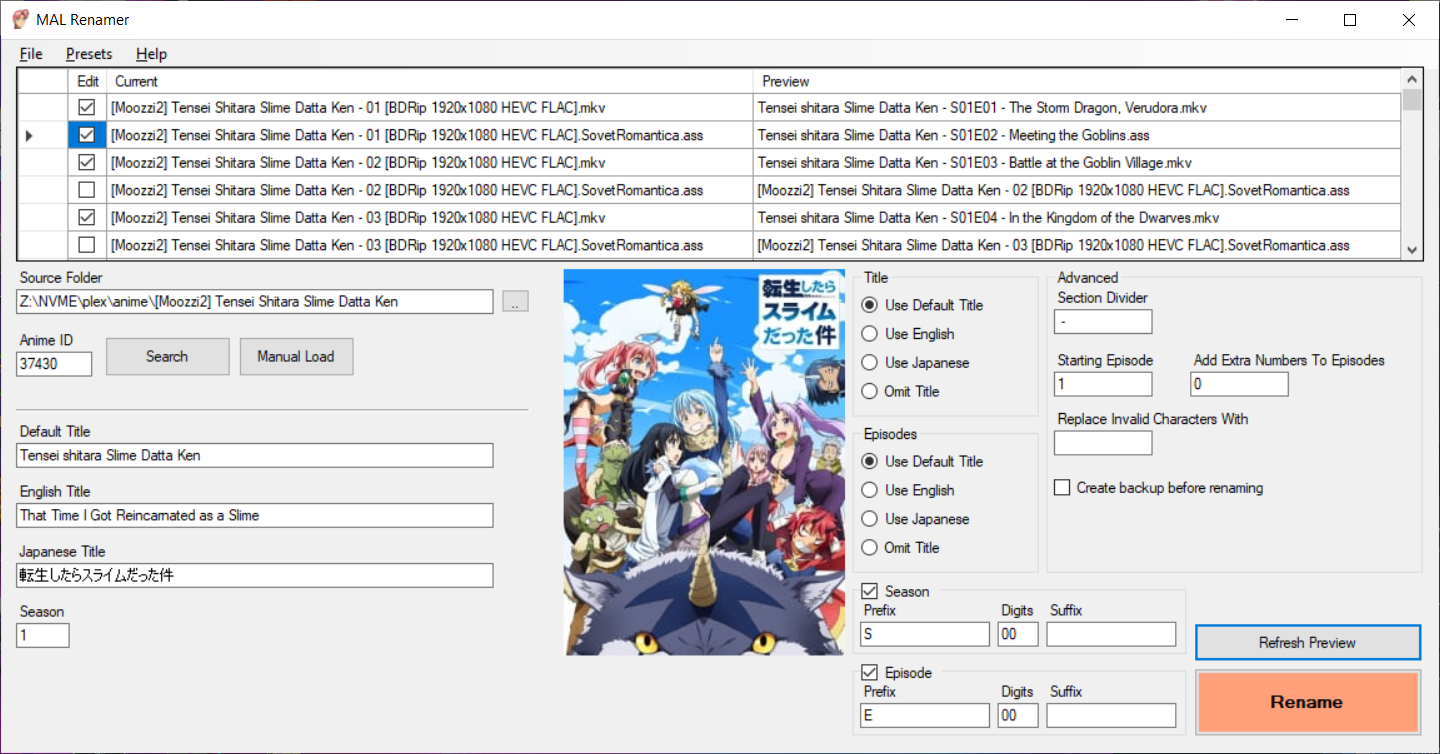1440x754 pixels.
Task: Uncheck Edit box for episode 01 mkv row
Action: tap(87, 107)
